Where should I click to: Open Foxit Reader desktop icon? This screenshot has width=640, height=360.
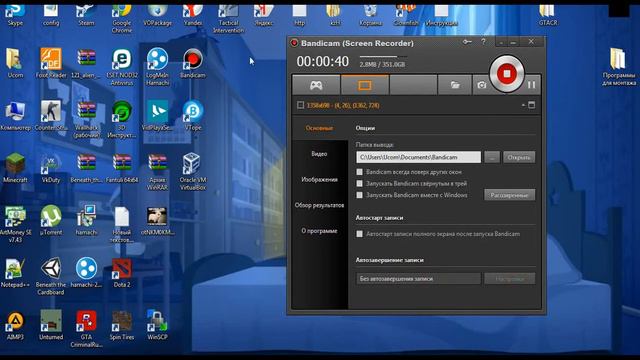[51, 63]
